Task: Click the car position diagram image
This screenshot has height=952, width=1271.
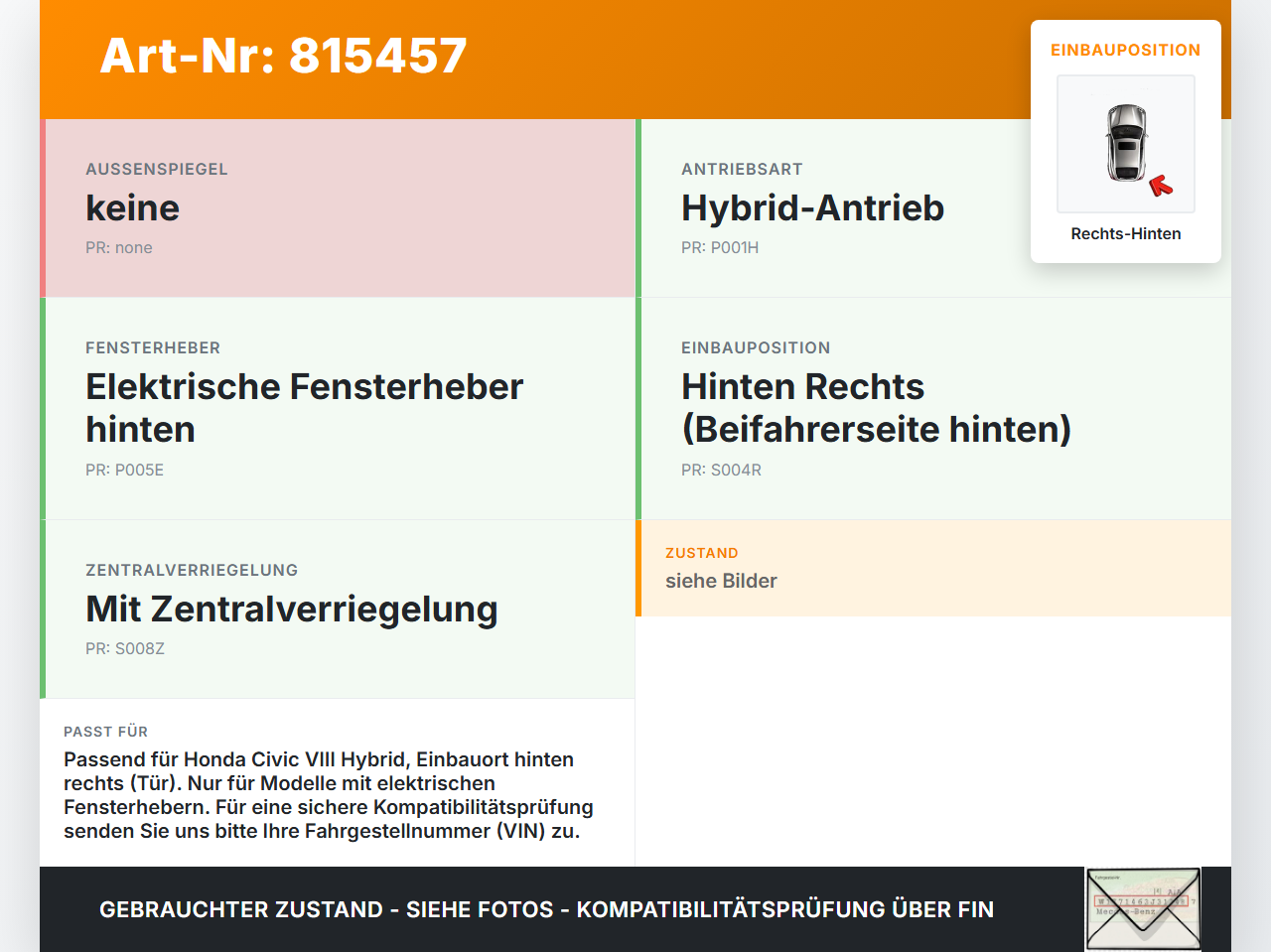Action: pyautogui.click(x=1126, y=144)
